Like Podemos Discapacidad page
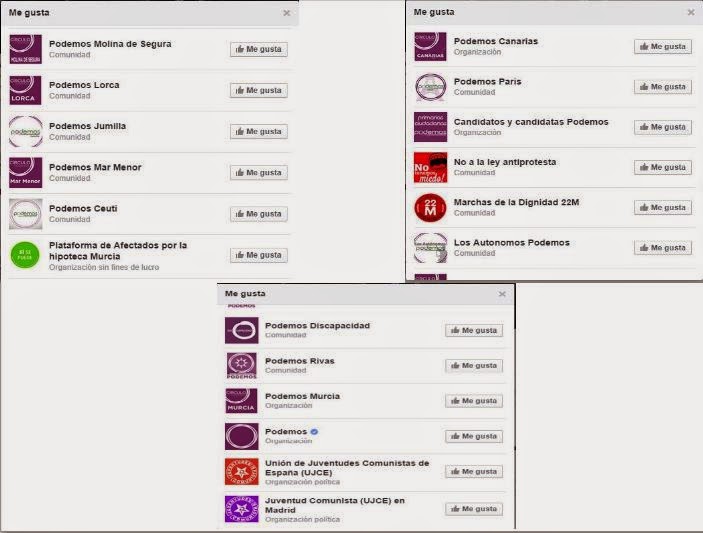The width and height of the screenshot is (703, 533). pos(474,331)
